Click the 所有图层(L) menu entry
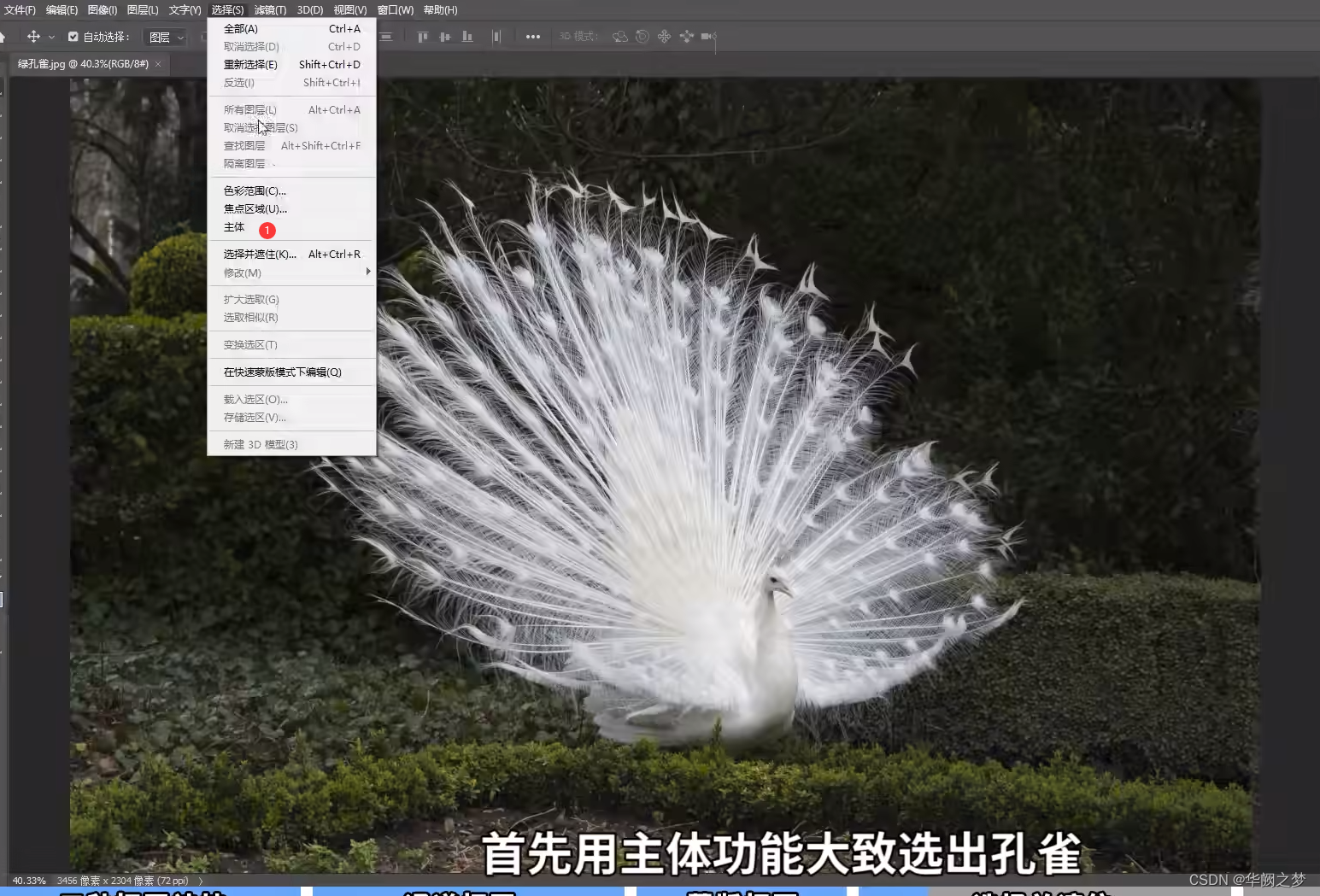The image size is (1320, 896). click(291, 110)
